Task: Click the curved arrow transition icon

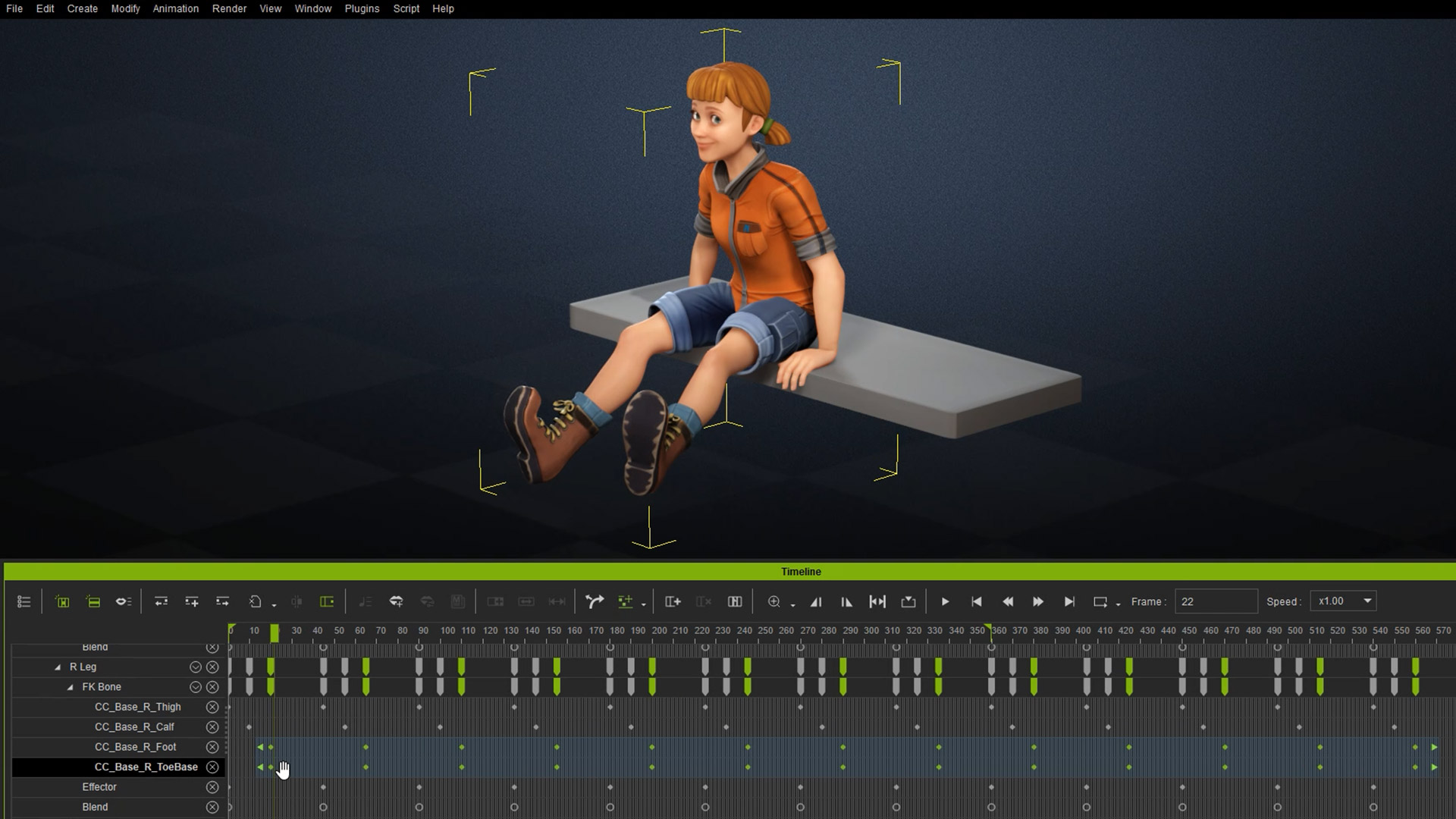Action: tap(595, 601)
